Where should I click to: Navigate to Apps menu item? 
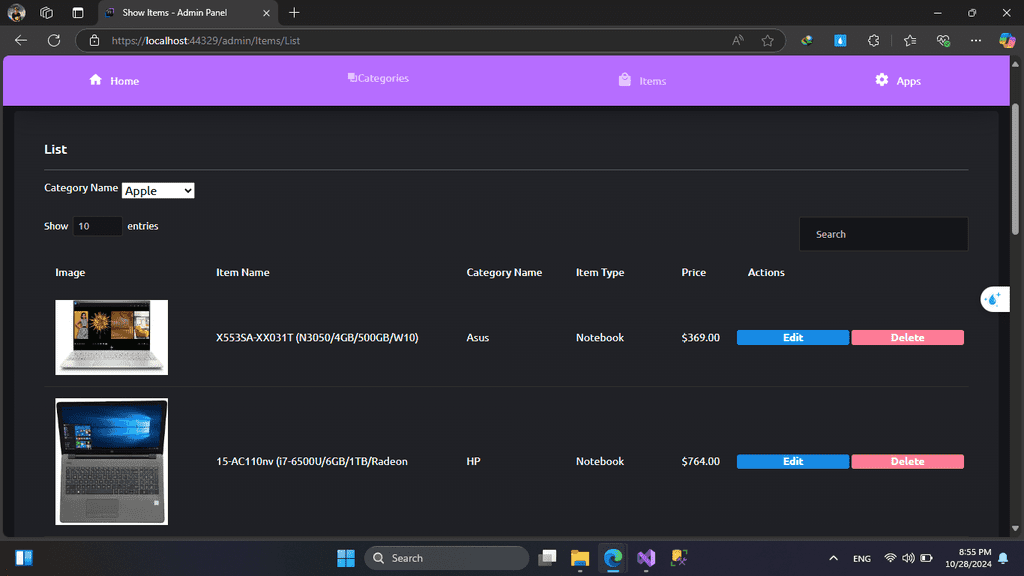click(x=898, y=80)
